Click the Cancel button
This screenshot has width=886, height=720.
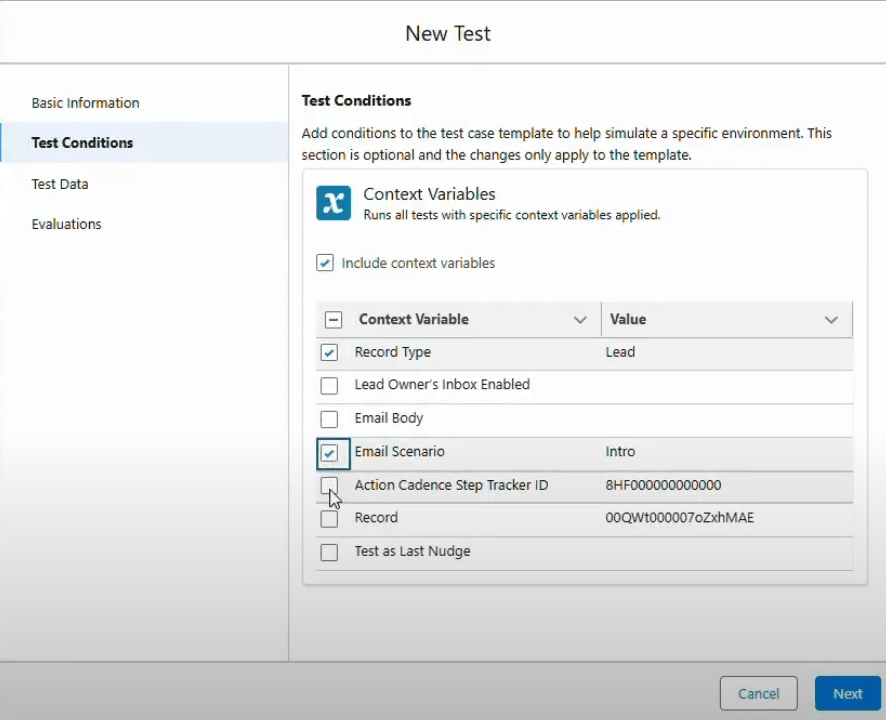758,693
